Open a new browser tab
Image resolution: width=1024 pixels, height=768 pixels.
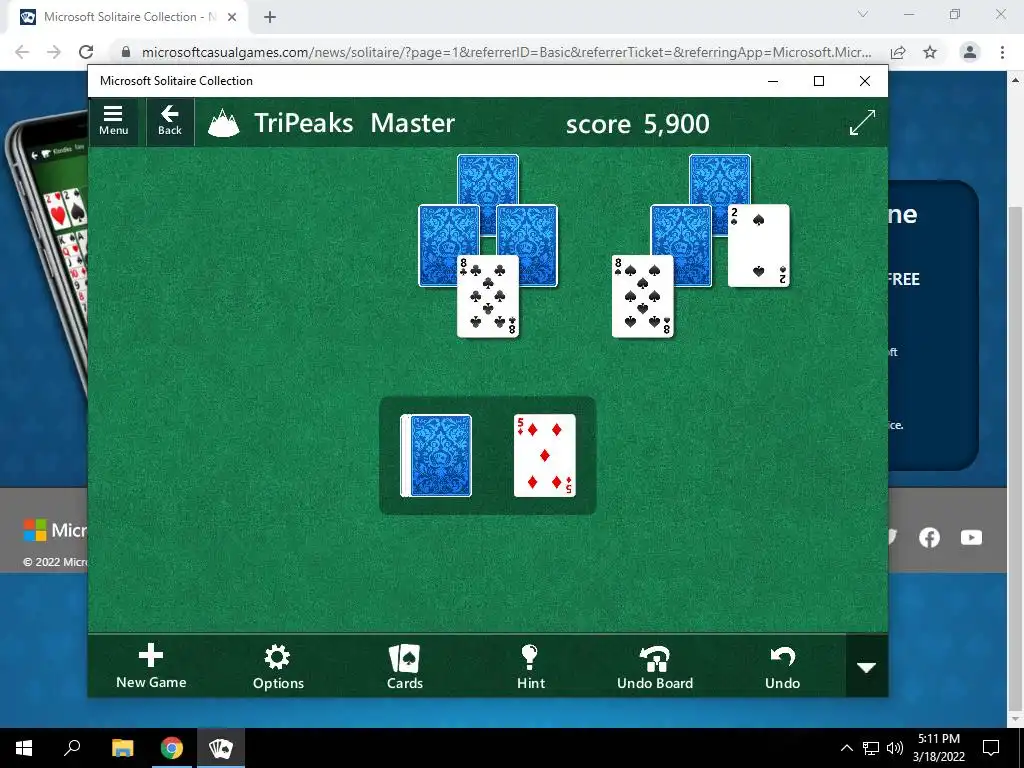coord(270,17)
